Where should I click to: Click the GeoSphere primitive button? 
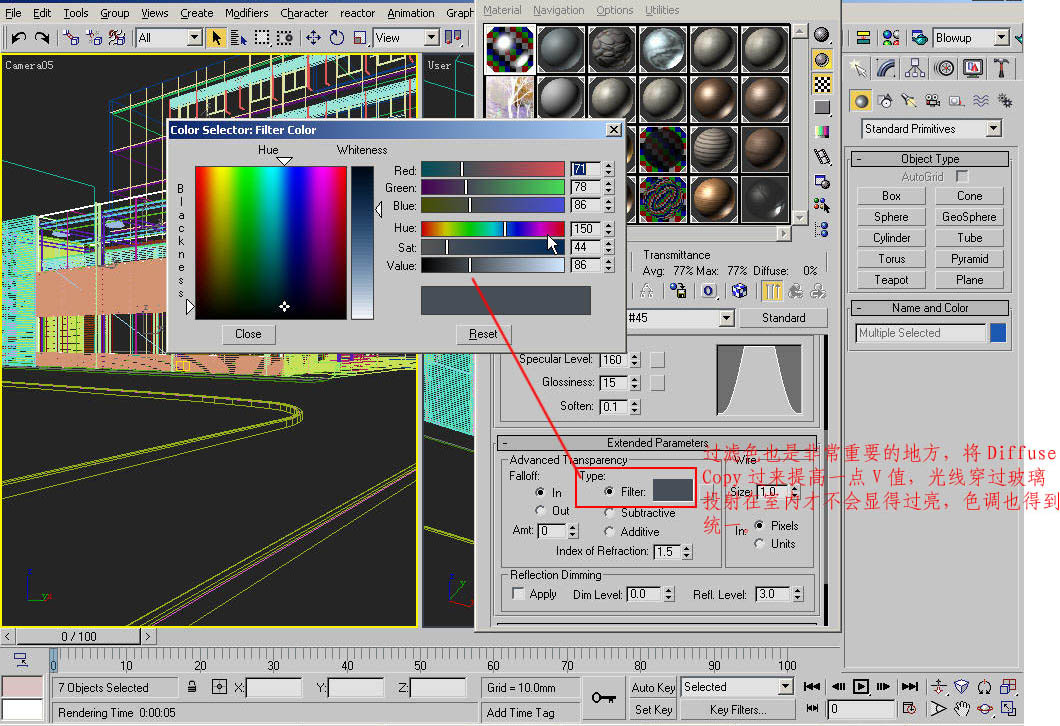969,217
